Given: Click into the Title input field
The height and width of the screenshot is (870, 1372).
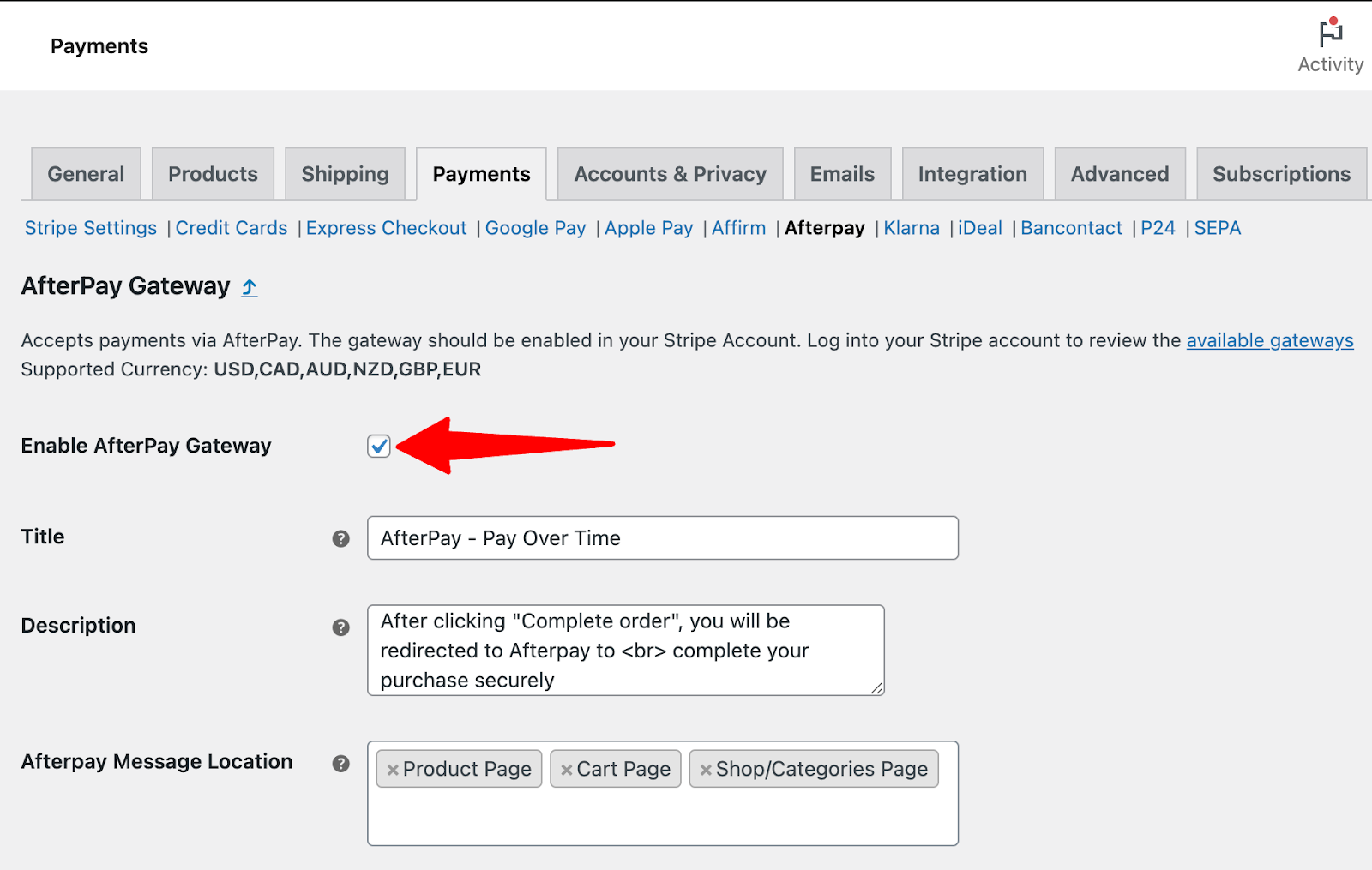Looking at the screenshot, I should tap(663, 538).
